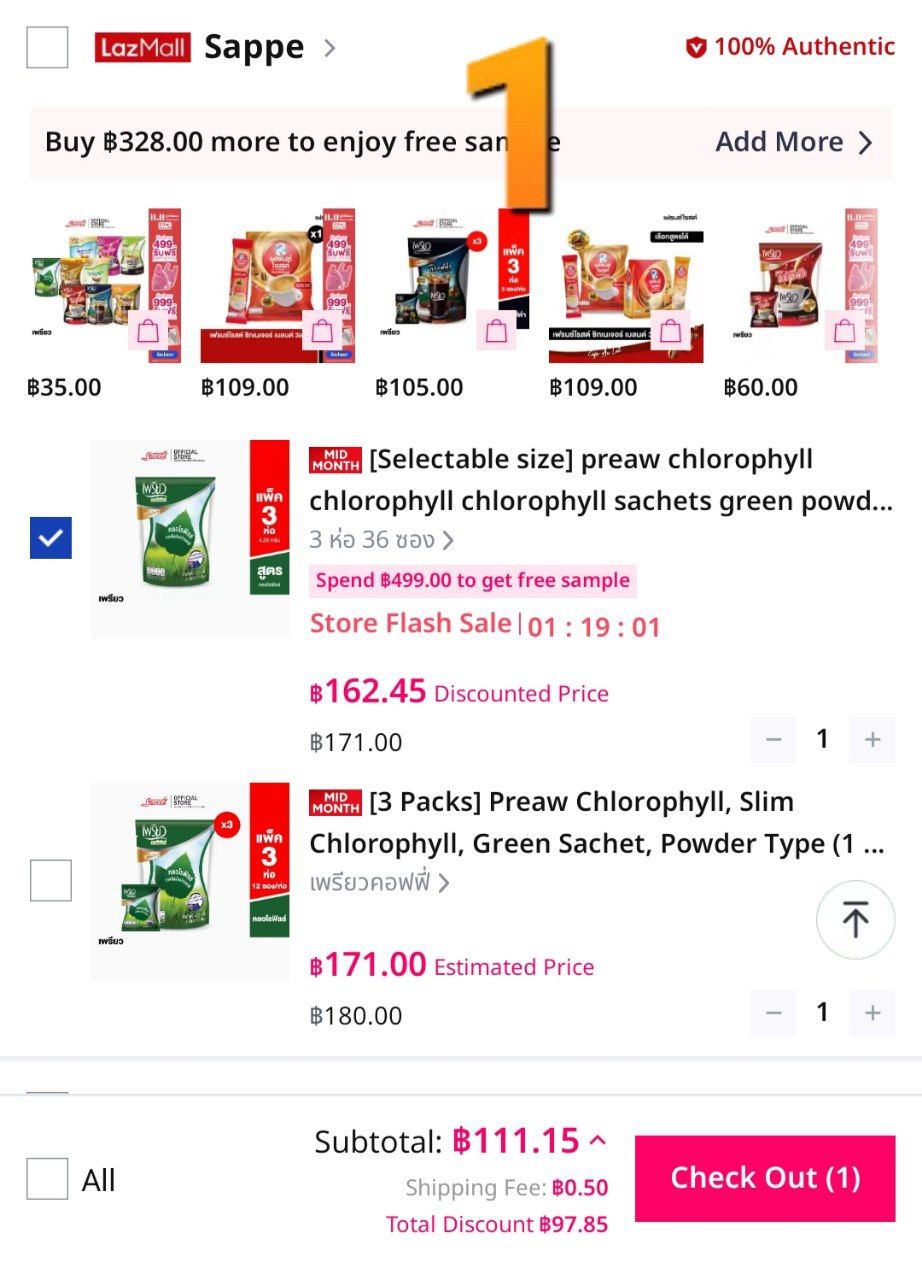Tap bag icon on the ฿60.00 product
The width and height of the screenshot is (922, 1280).
pyautogui.click(x=845, y=331)
